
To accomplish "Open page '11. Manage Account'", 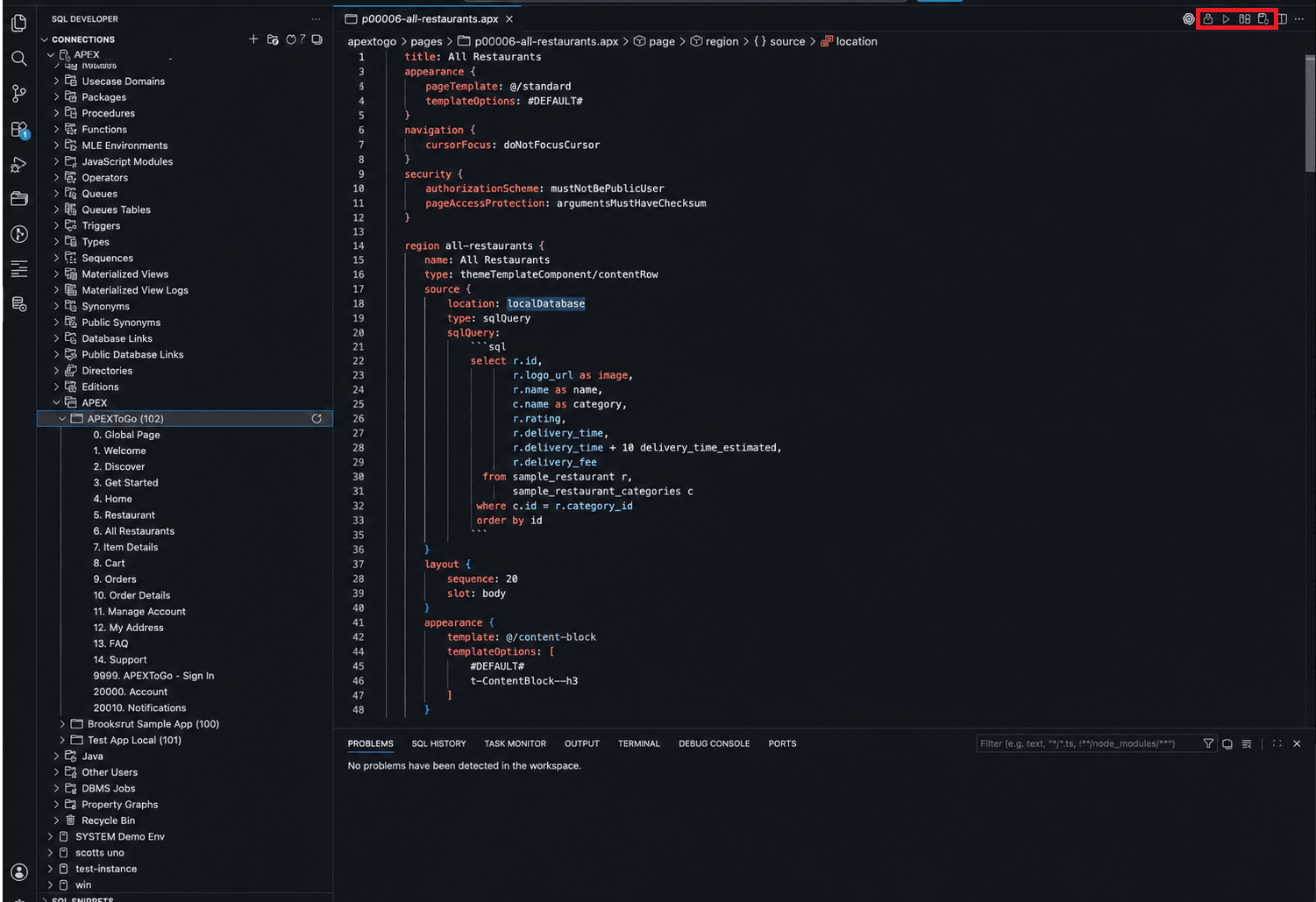I will coord(139,612).
